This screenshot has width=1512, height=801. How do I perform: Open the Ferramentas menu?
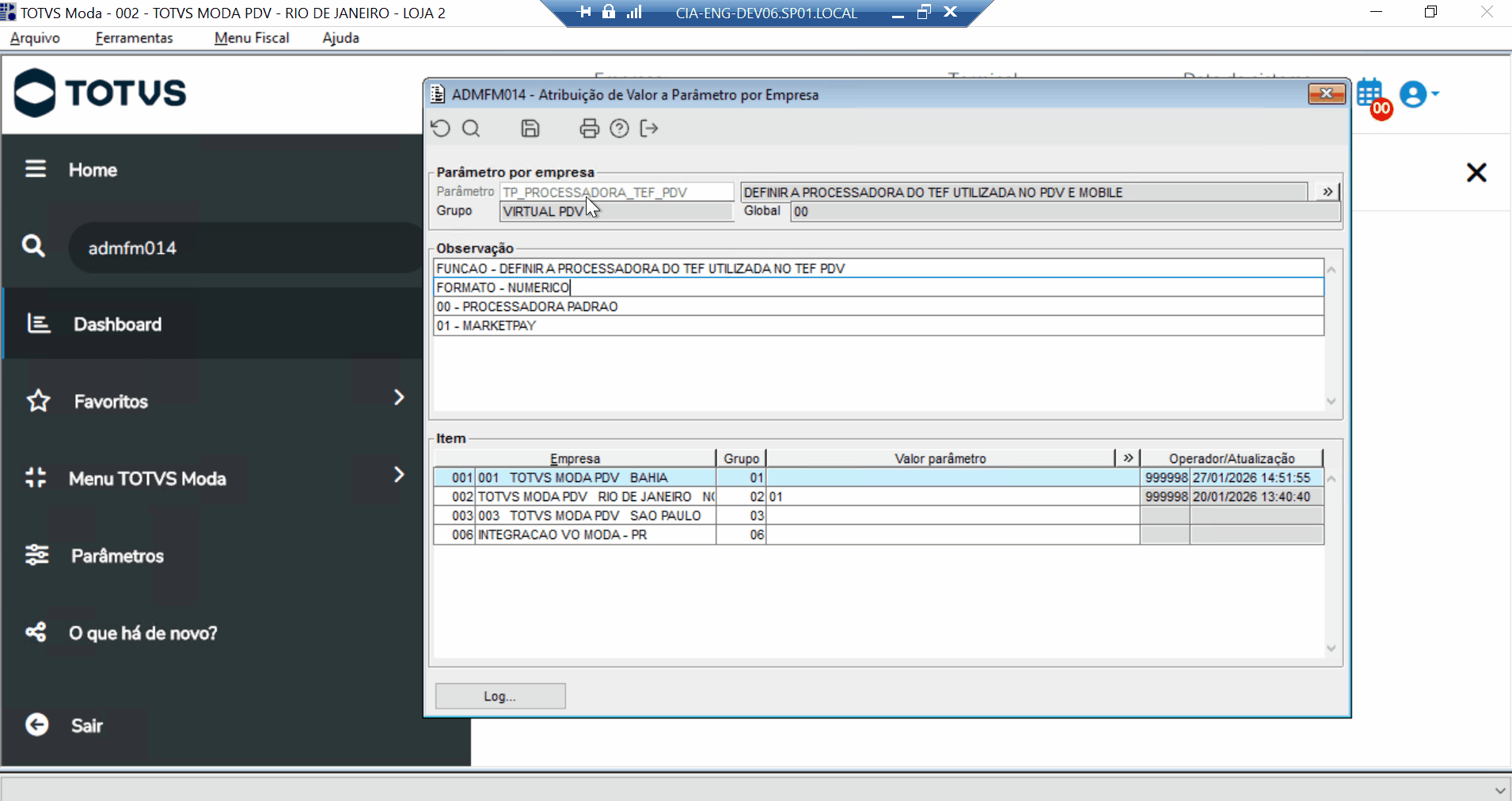(x=134, y=38)
